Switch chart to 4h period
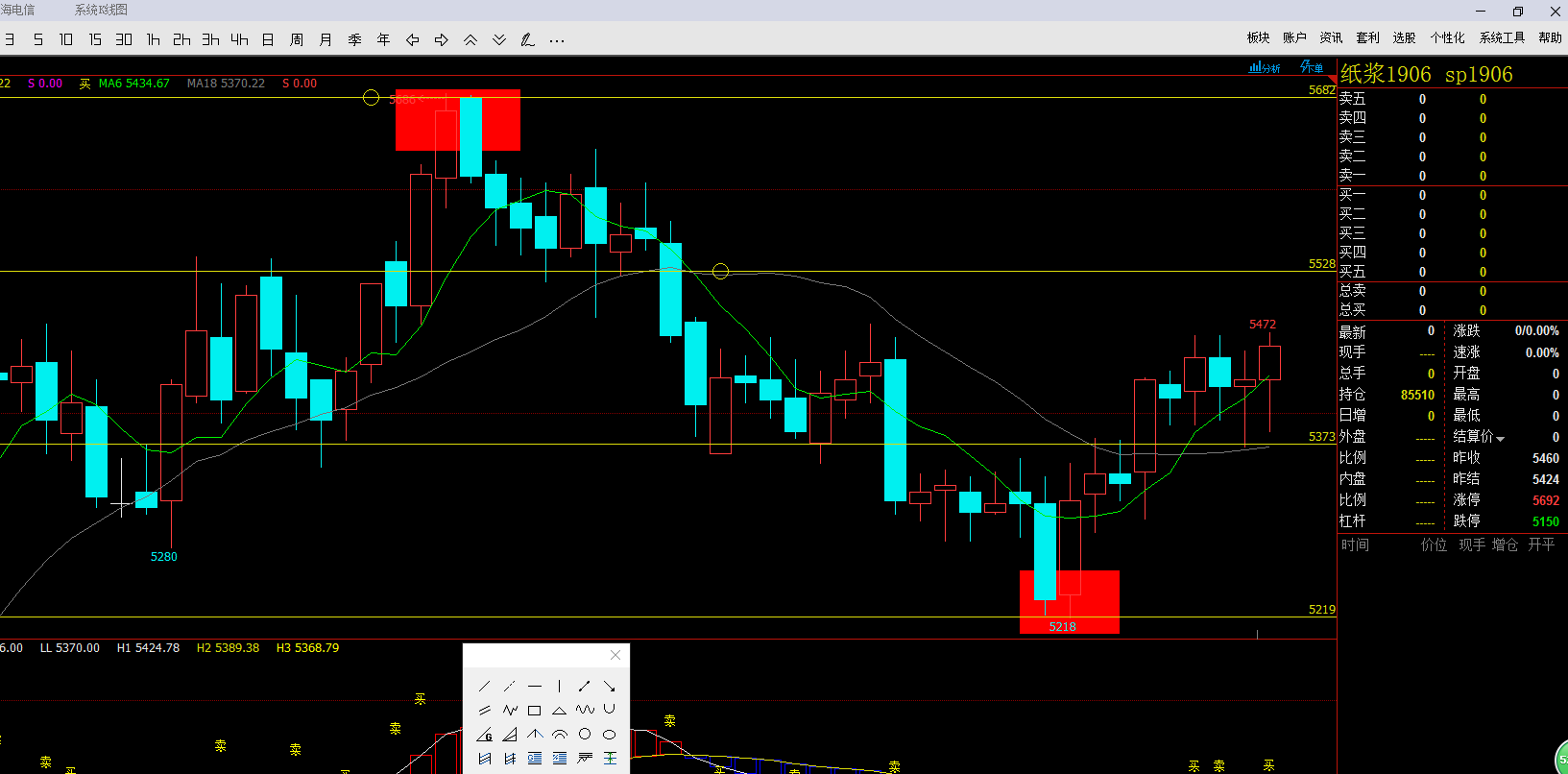The image size is (1568, 774). click(x=239, y=39)
